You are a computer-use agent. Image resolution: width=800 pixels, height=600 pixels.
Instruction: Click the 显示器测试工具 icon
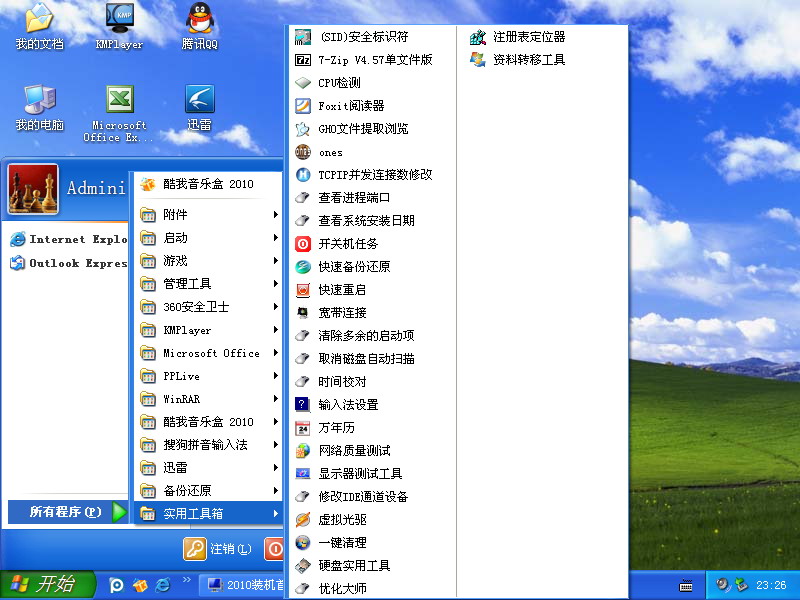click(303, 473)
